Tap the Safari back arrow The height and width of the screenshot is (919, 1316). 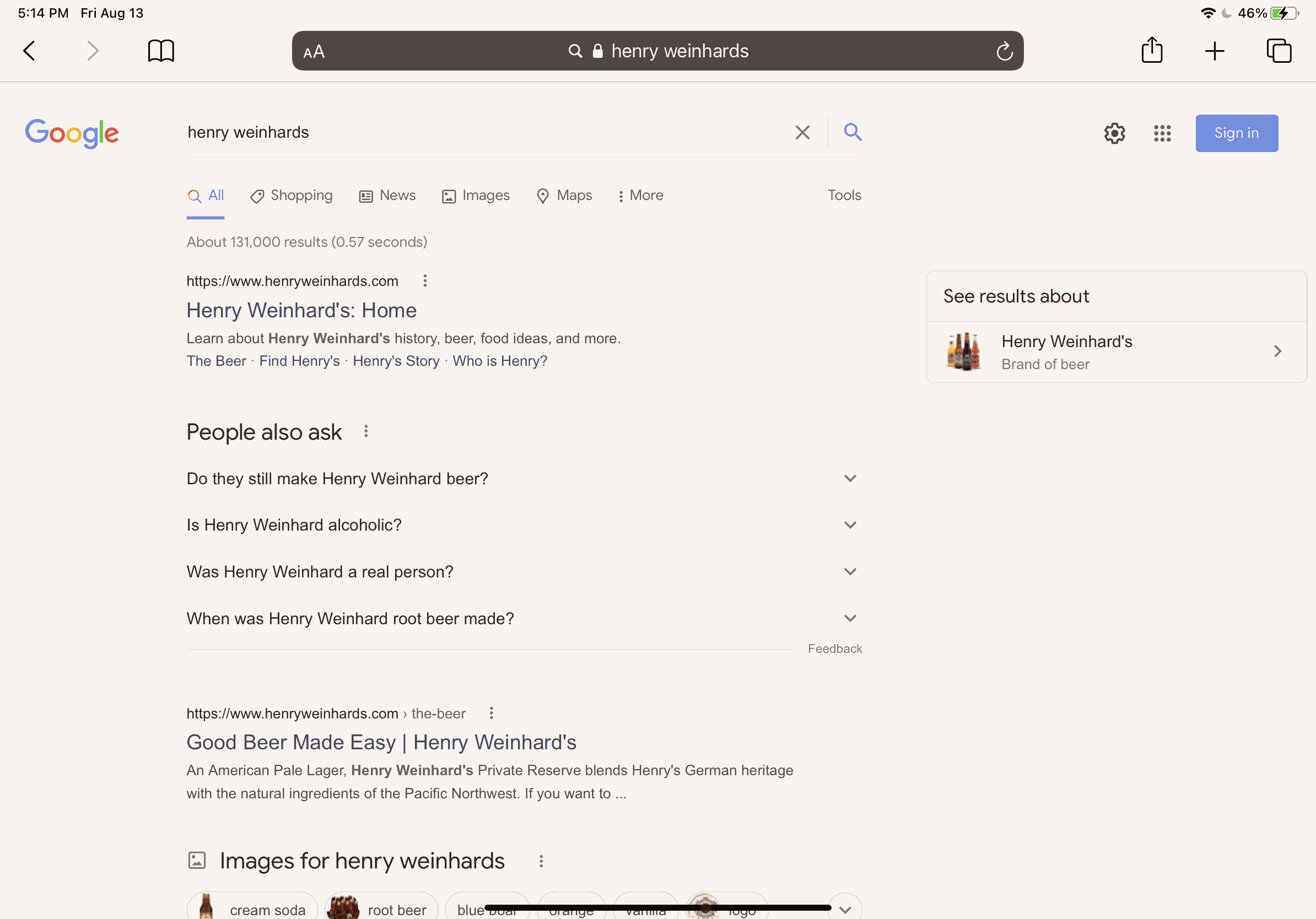(x=29, y=51)
